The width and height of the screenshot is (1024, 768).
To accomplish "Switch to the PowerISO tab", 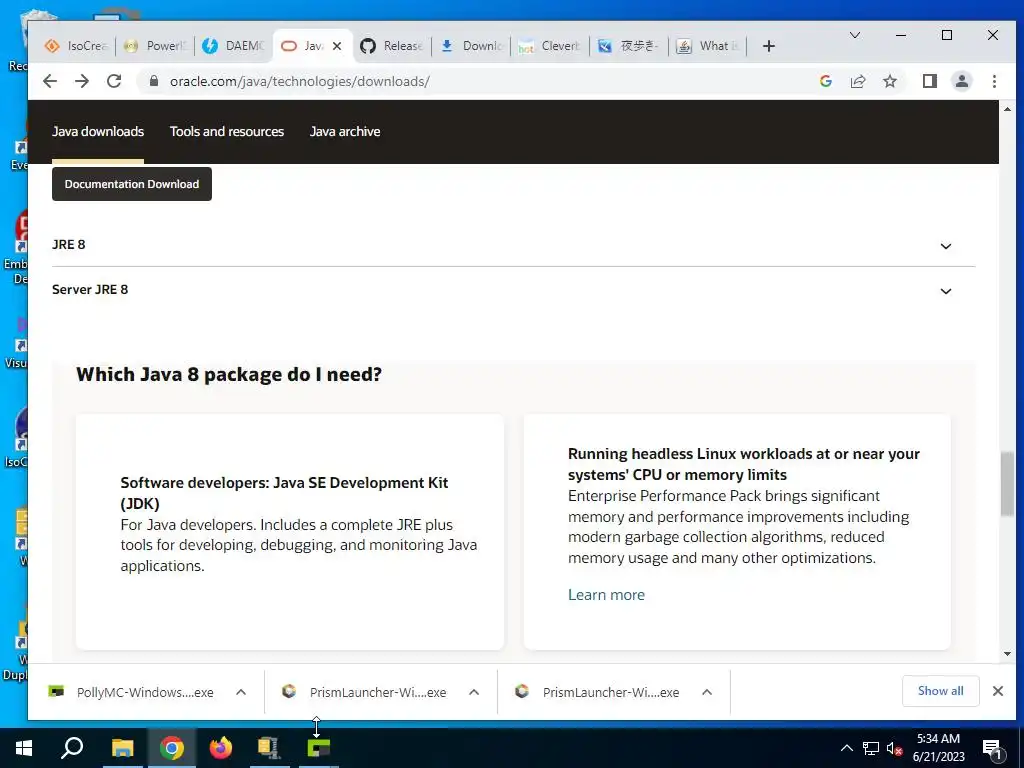I will (x=155, y=46).
